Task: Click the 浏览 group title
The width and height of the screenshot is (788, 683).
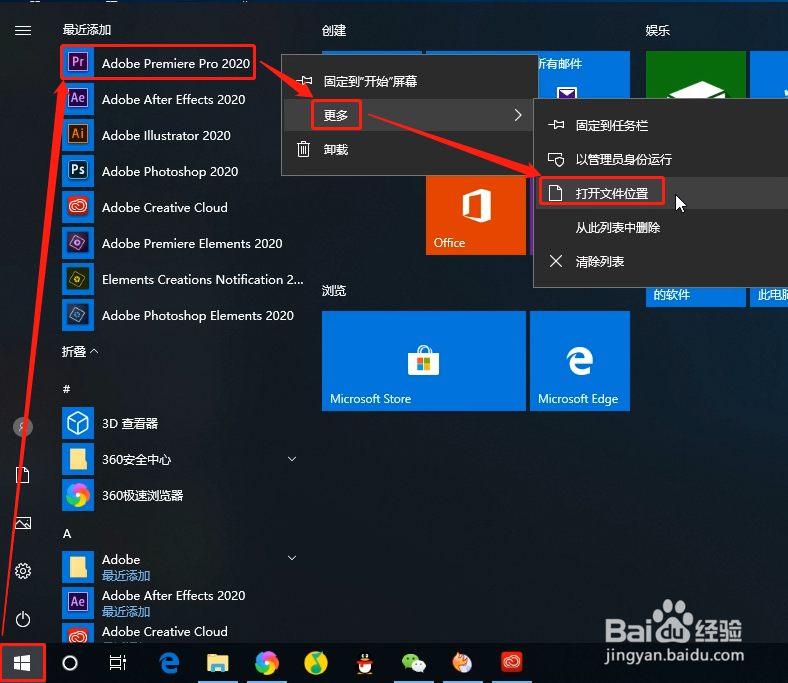Action: [x=334, y=290]
